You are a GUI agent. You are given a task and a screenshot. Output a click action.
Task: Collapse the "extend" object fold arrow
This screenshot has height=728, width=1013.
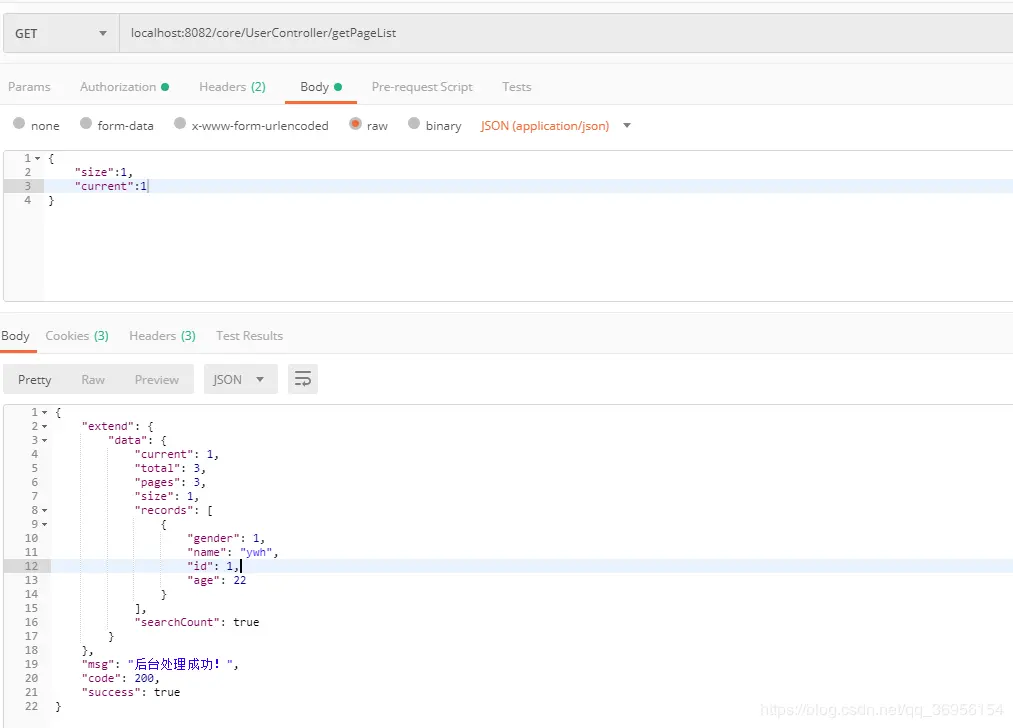pyautogui.click(x=45, y=426)
